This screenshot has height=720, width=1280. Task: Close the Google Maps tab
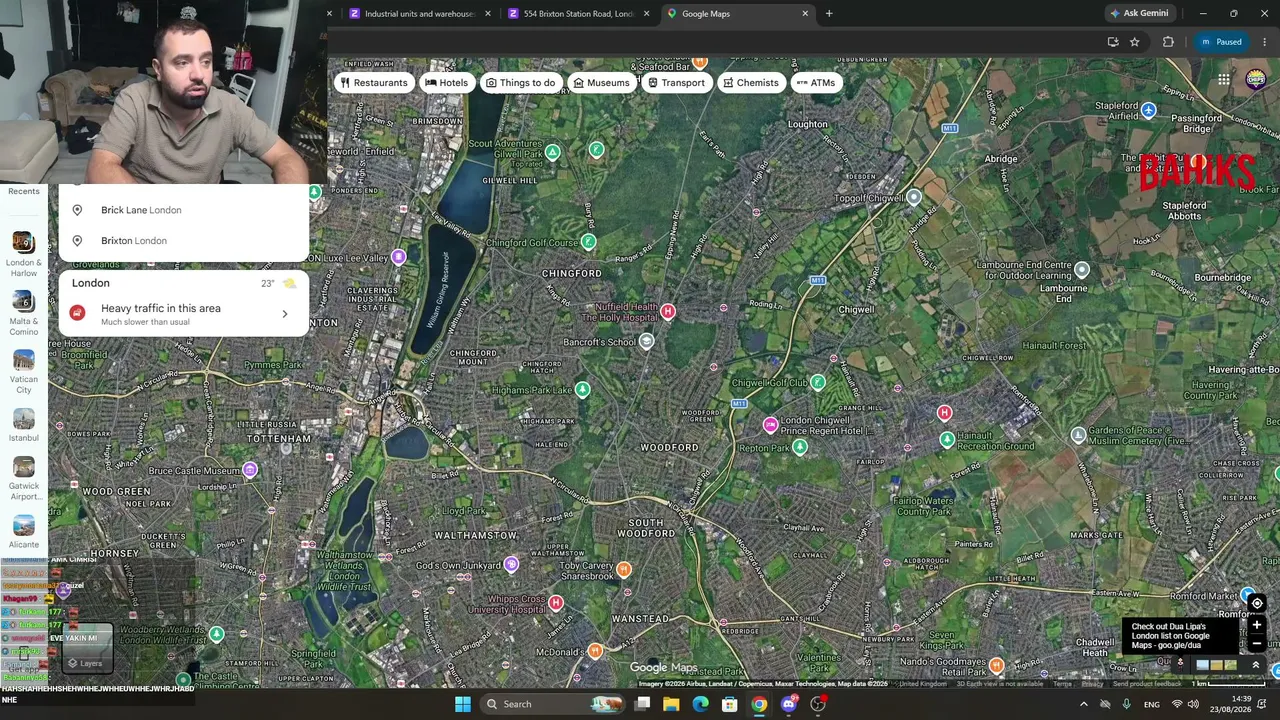point(805,14)
